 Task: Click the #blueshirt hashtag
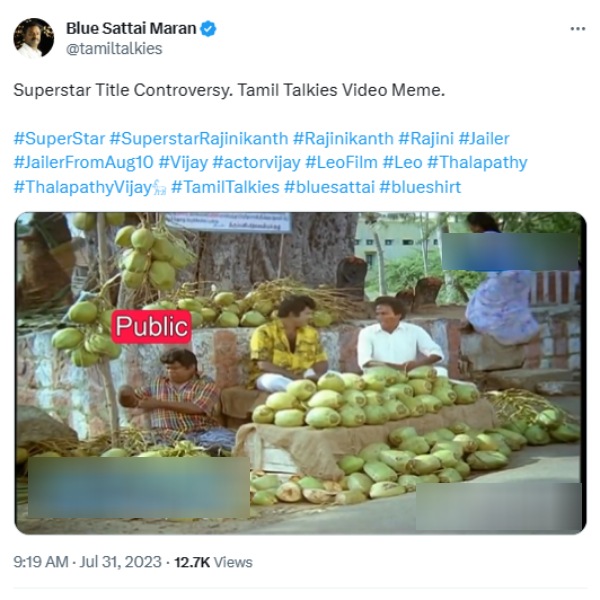coord(420,186)
